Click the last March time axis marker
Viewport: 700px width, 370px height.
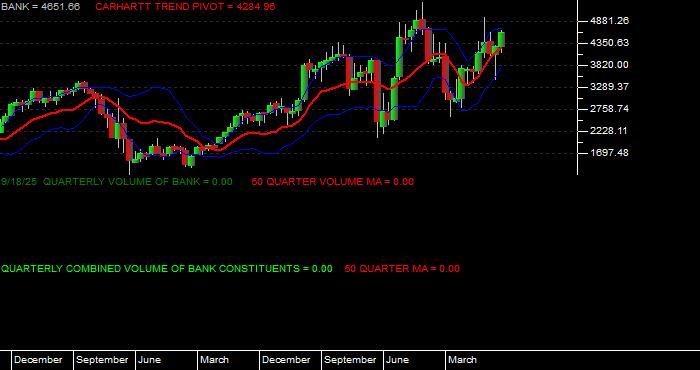coord(462,360)
